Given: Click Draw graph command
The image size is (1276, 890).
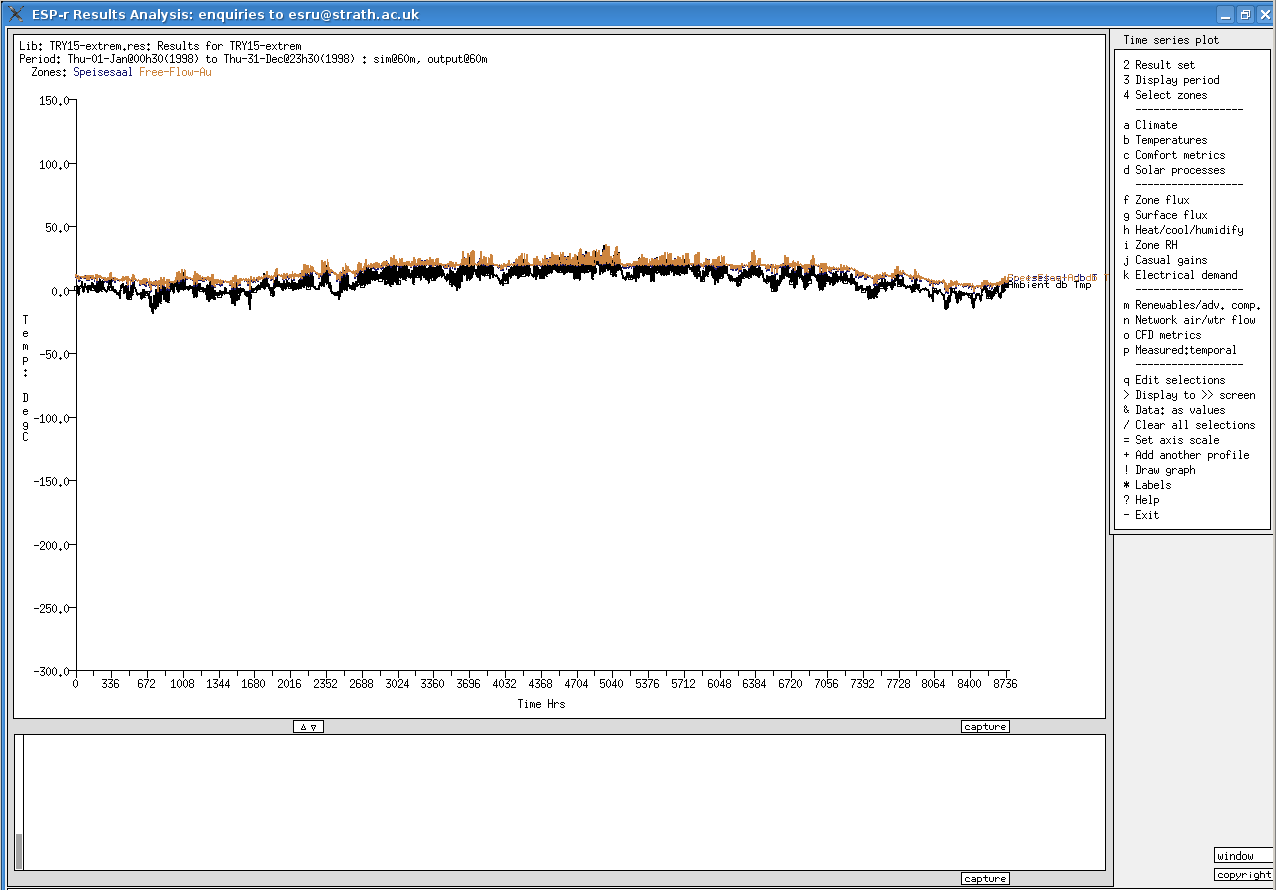Looking at the screenshot, I should [x=1164, y=470].
